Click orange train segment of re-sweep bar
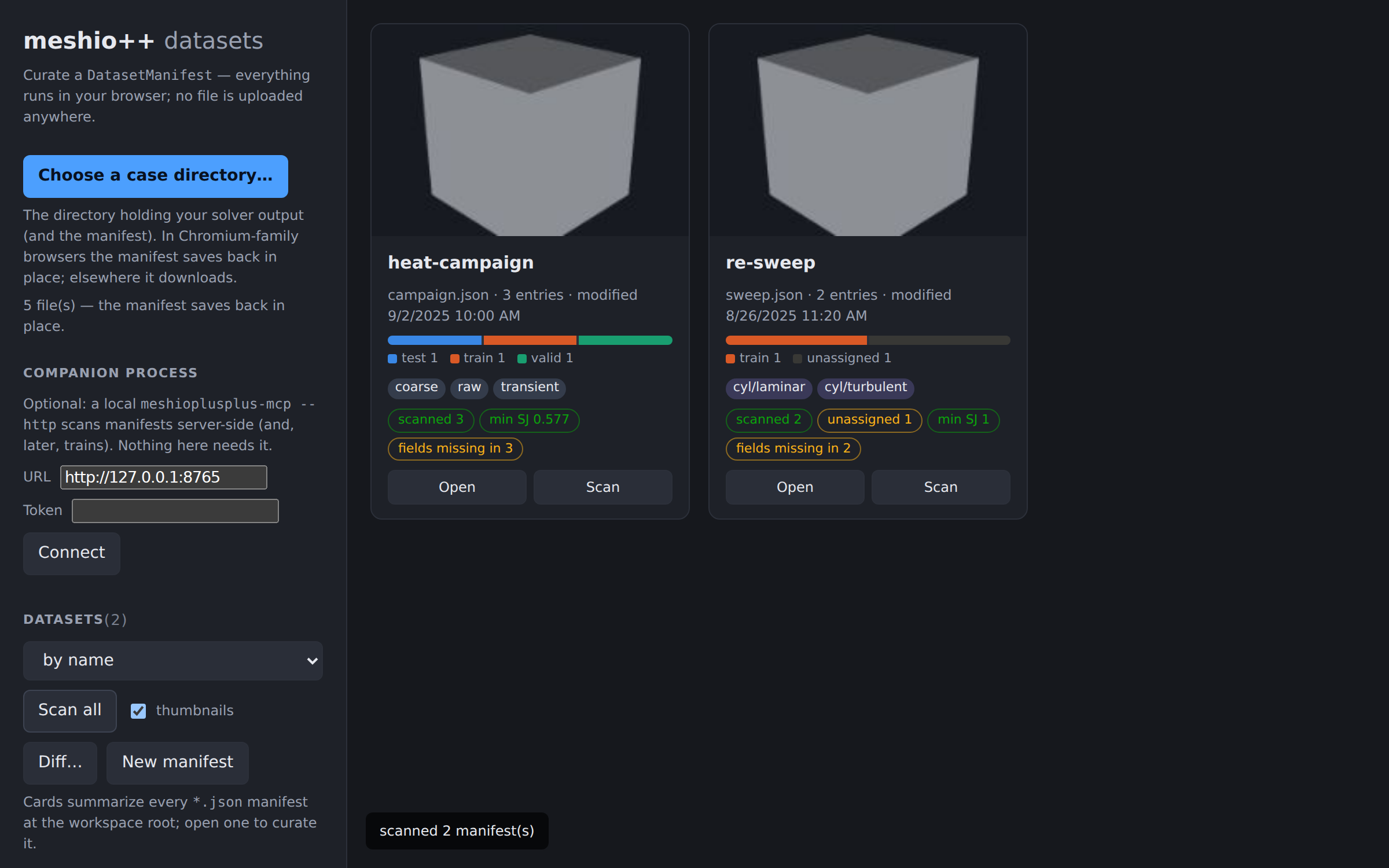 coord(796,340)
